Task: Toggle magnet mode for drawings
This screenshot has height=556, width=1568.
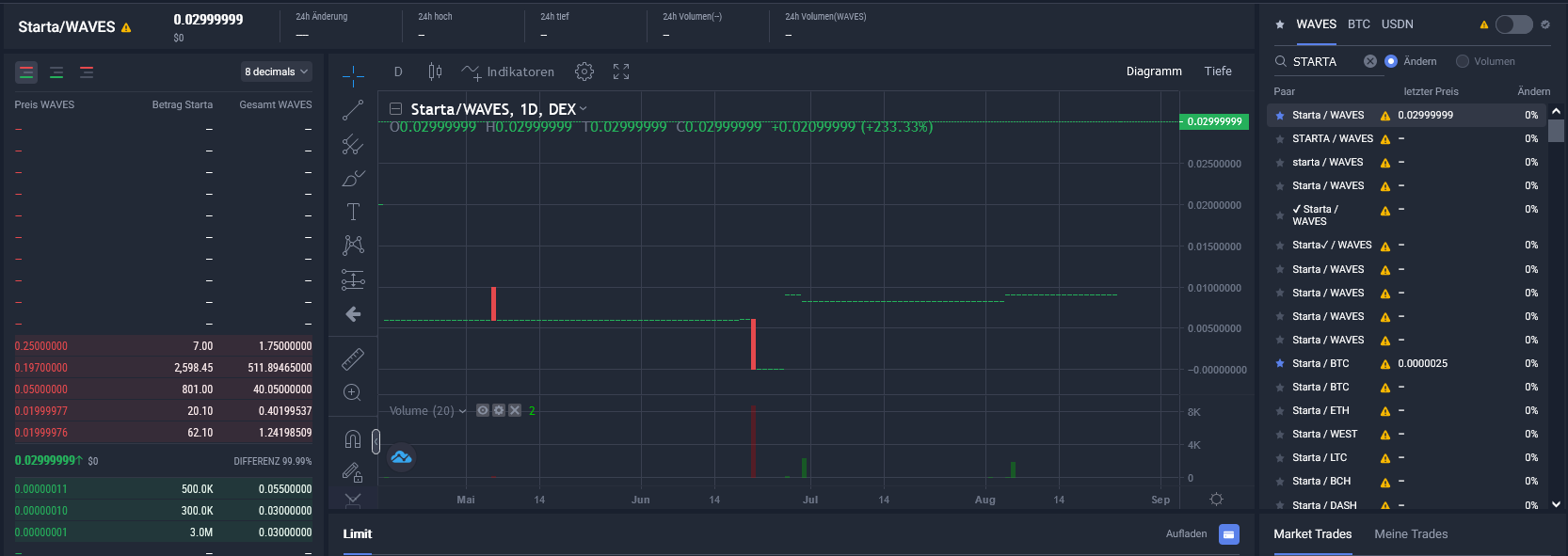Action: tap(353, 439)
